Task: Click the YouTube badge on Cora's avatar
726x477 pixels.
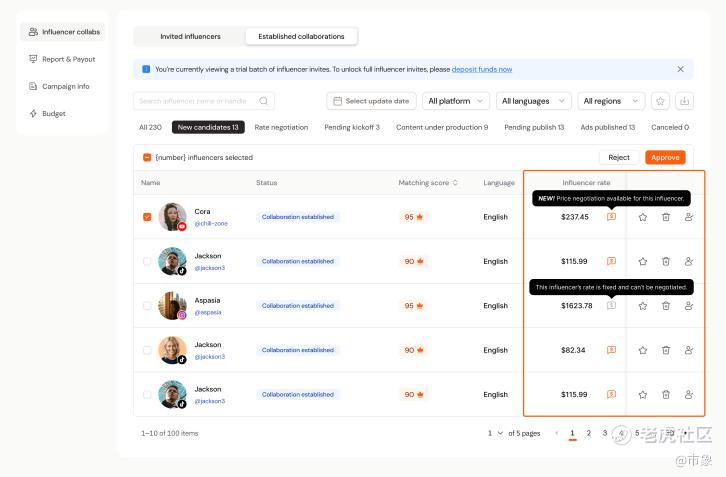Action: pos(182,226)
